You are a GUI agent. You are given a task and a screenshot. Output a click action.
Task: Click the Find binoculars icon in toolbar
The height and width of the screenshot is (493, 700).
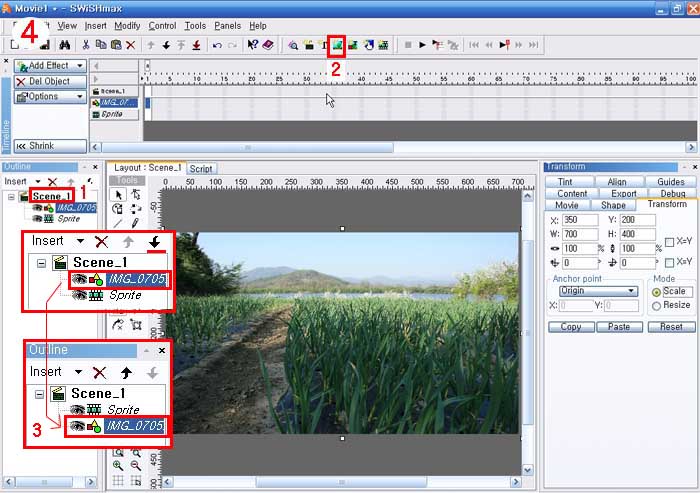(65, 45)
